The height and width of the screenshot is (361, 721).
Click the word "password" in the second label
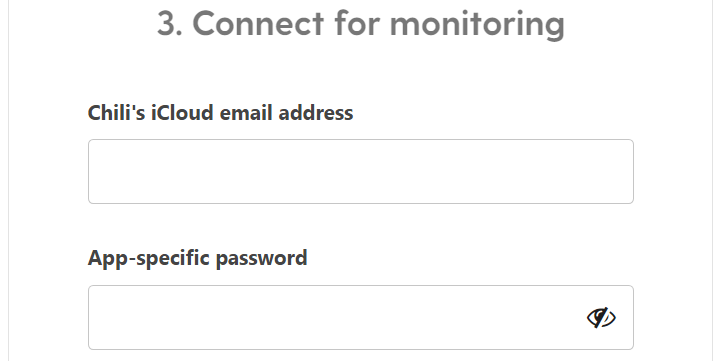[x=261, y=259]
